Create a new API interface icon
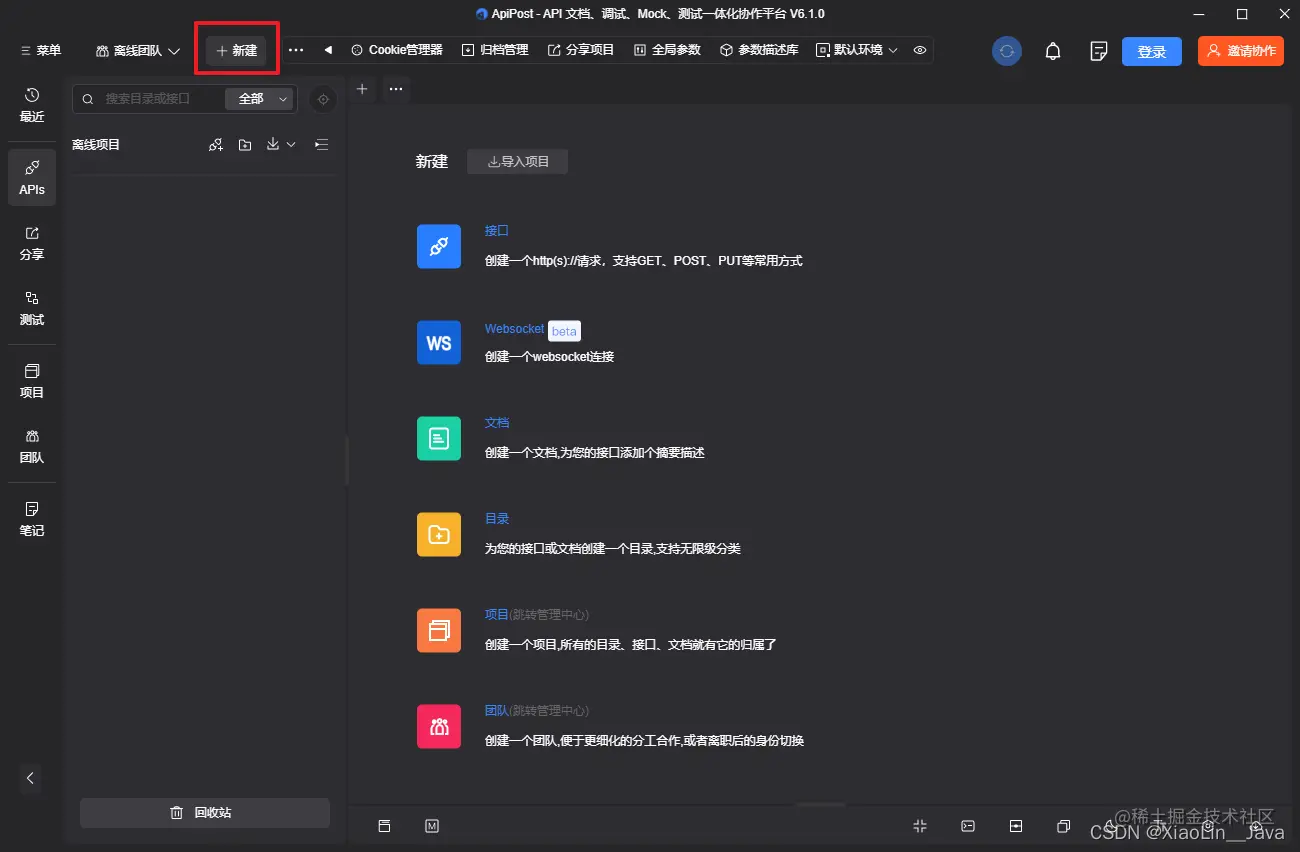Image resolution: width=1300 pixels, height=852 pixels. [x=438, y=246]
